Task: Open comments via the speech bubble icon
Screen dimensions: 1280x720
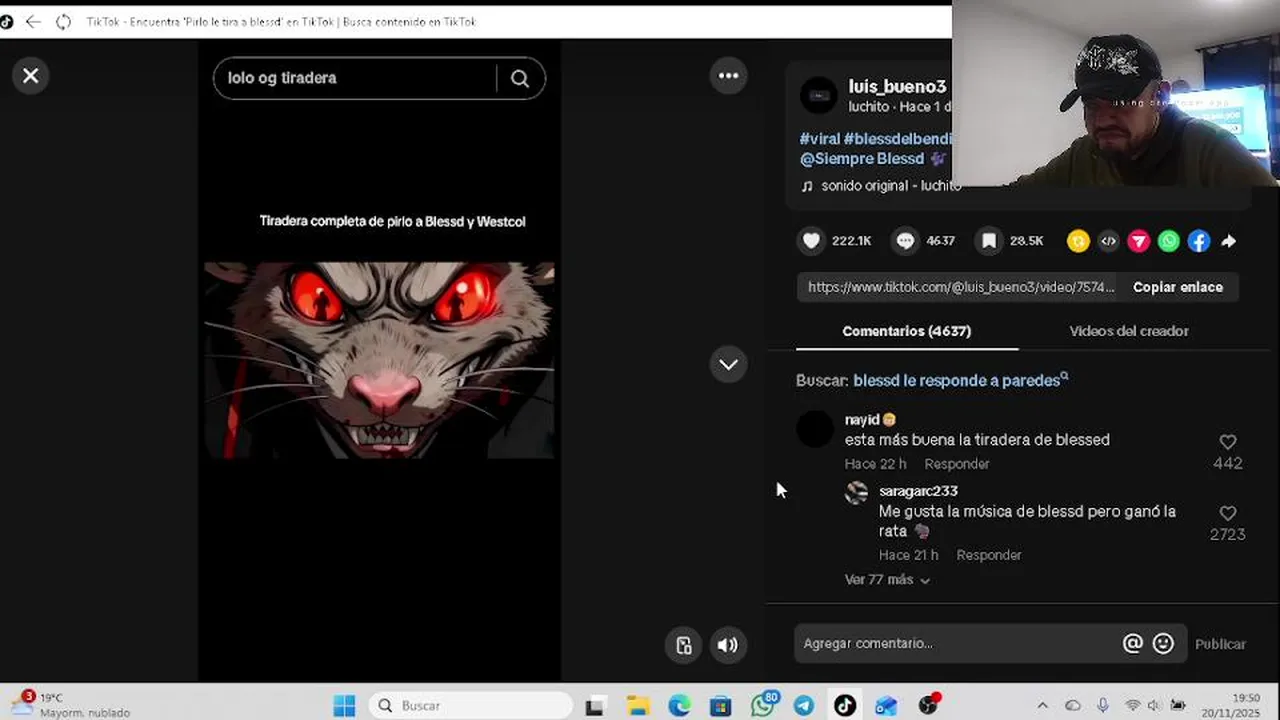Action: (x=905, y=241)
